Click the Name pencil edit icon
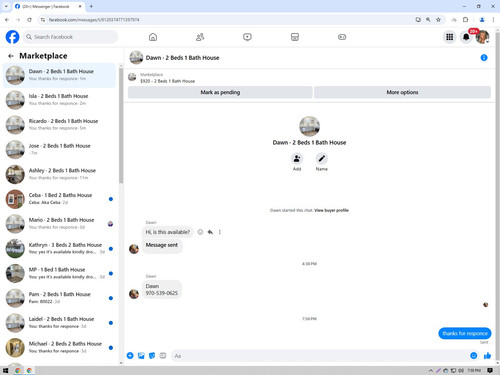The height and width of the screenshot is (375, 500). 321,159
